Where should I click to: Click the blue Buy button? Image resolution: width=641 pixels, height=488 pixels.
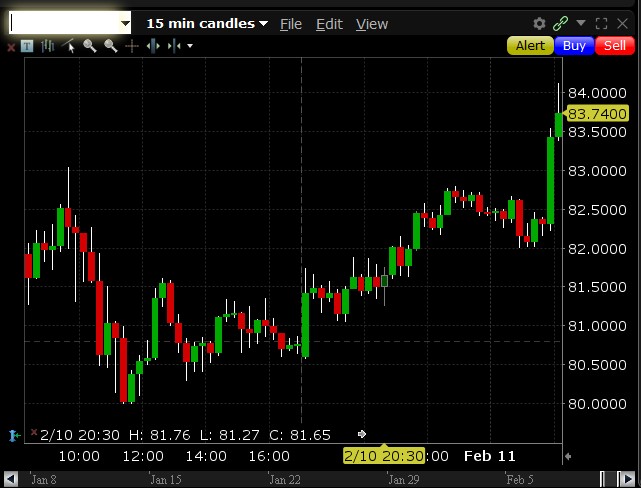(x=574, y=45)
